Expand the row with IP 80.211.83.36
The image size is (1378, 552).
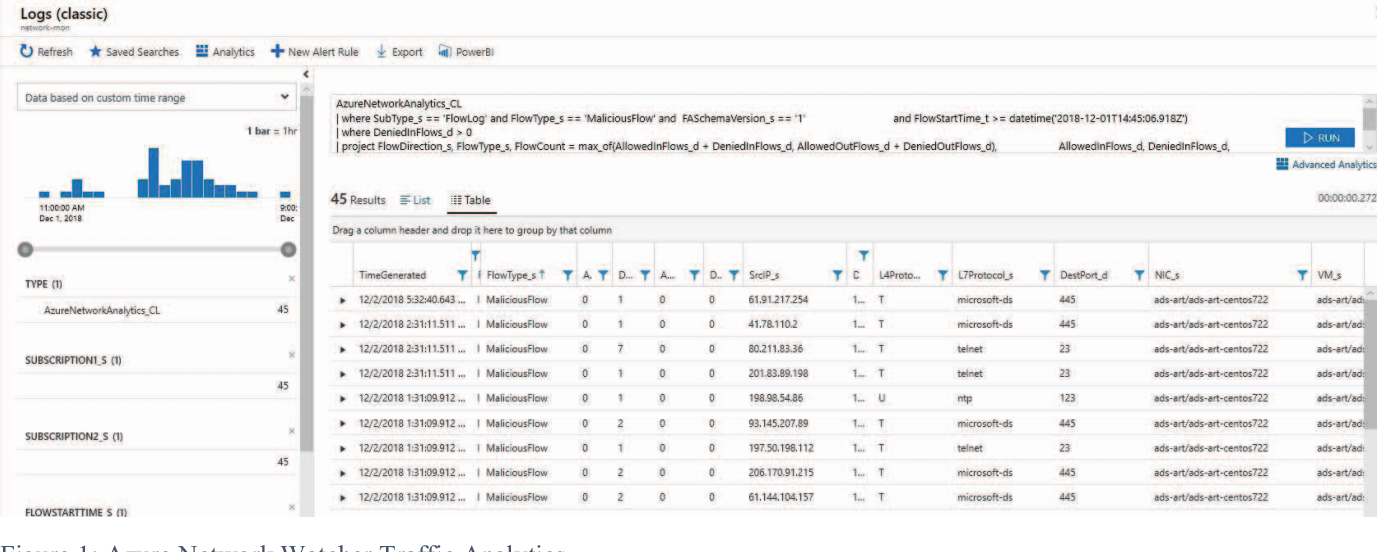tap(343, 349)
